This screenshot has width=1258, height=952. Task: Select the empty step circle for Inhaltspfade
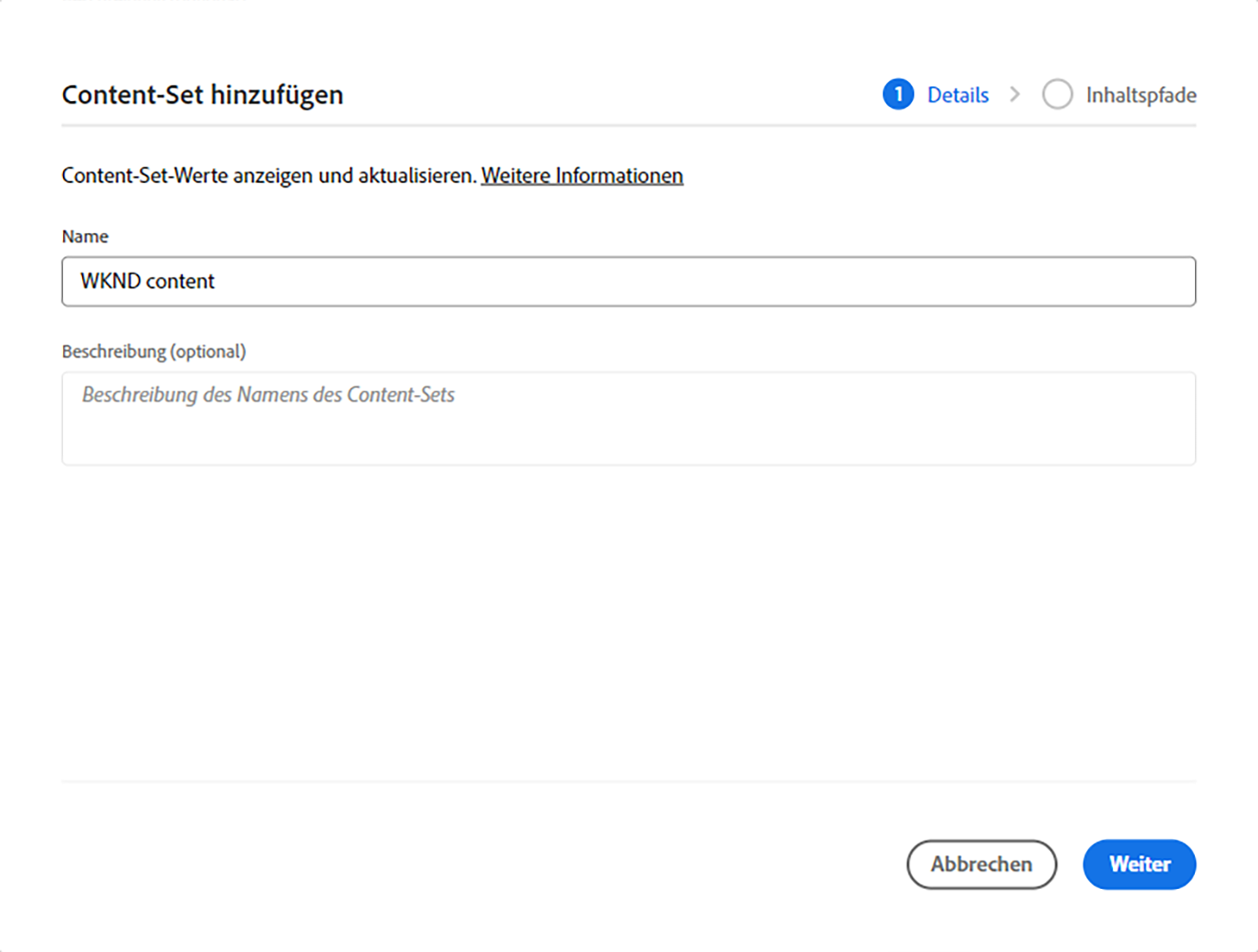point(1057,95)
